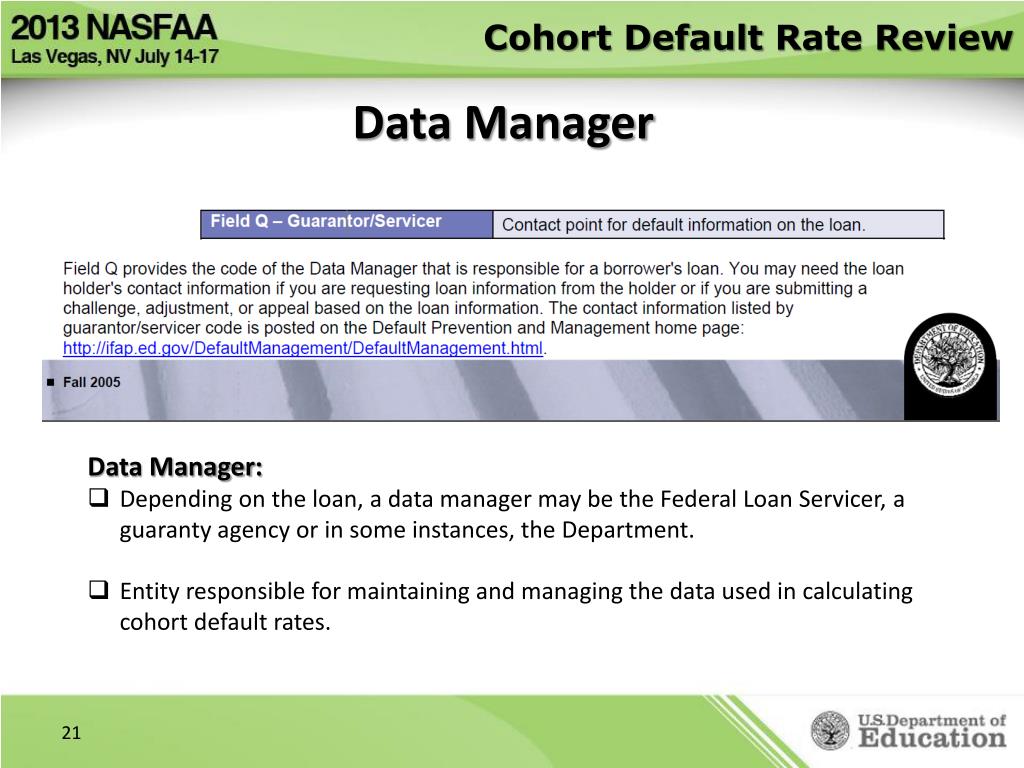
Task: Click the 'Contact point for default information' cell
Action: [718, 225]
